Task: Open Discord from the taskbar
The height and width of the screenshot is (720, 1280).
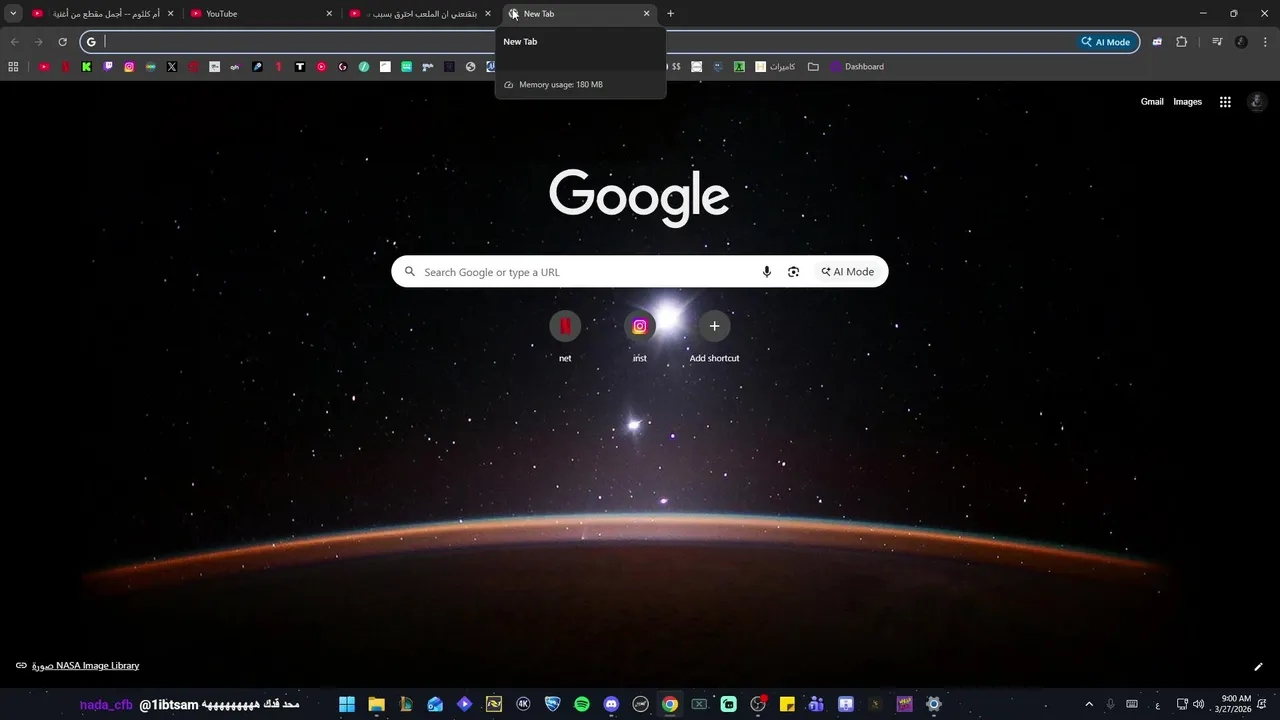Action: coord(611,704)
